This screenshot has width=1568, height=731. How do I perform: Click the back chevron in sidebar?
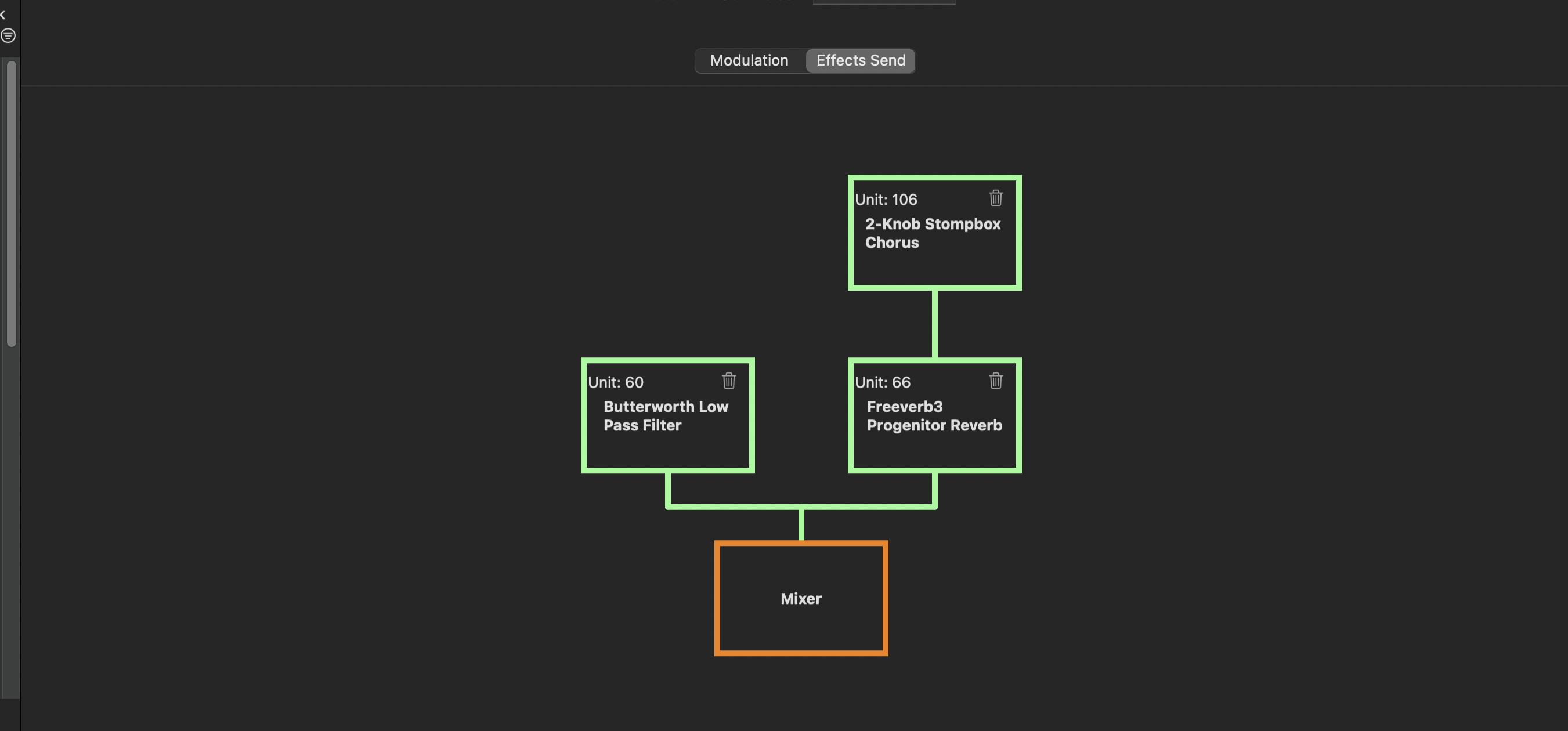[3, 15]
